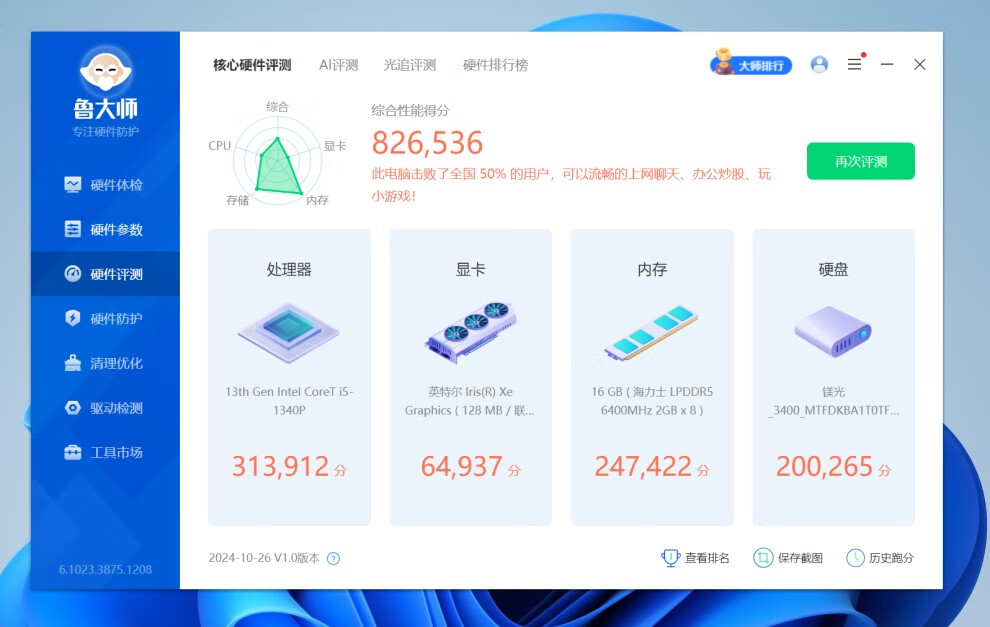The image size is (990, 627).
Task: Click the radar performance chart
Action: coord(278,162)
